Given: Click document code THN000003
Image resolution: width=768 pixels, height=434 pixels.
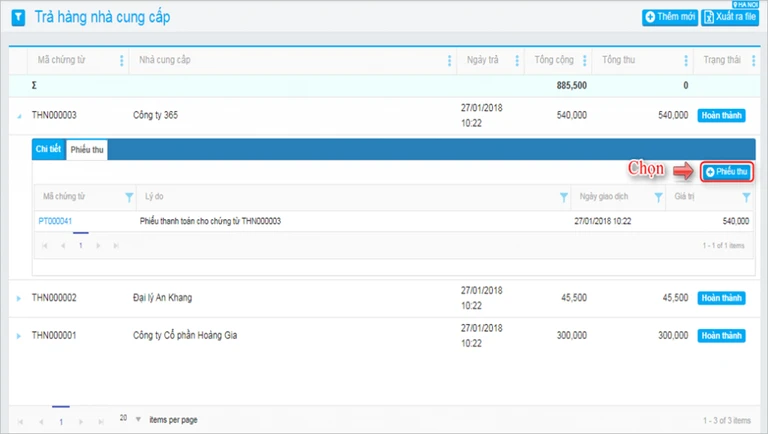Looking at the screenshot, I should tap(54, 115).
